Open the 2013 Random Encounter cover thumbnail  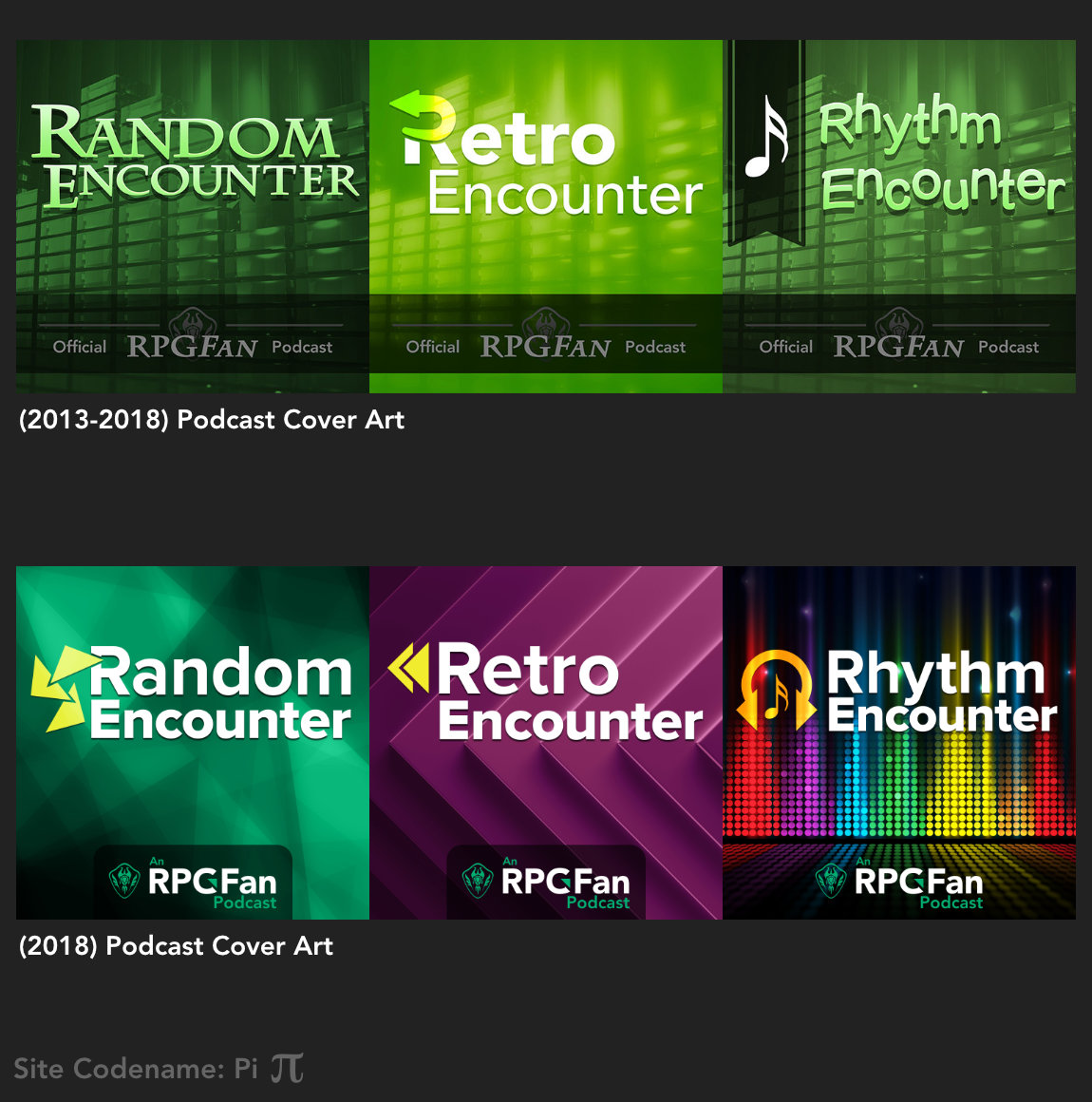(x=193, y=217)
